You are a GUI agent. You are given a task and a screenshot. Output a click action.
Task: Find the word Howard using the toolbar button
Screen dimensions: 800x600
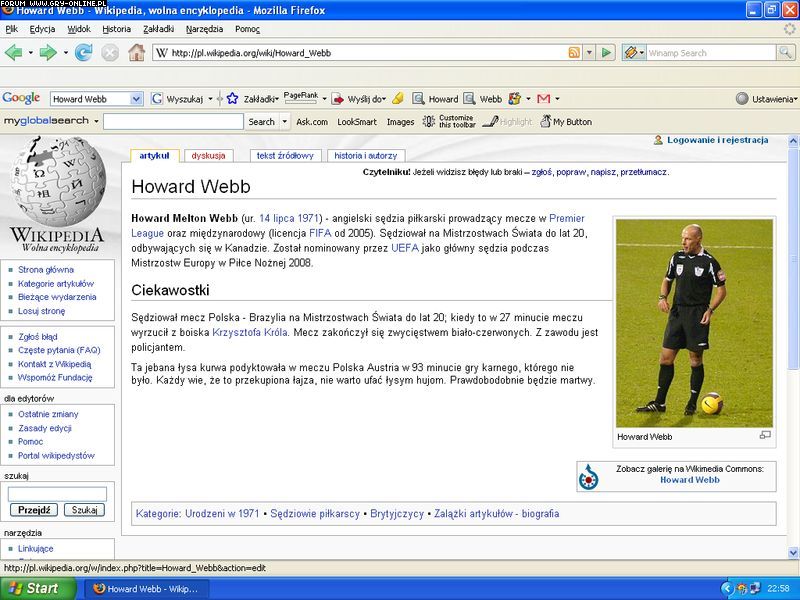[x=435, y=99]
